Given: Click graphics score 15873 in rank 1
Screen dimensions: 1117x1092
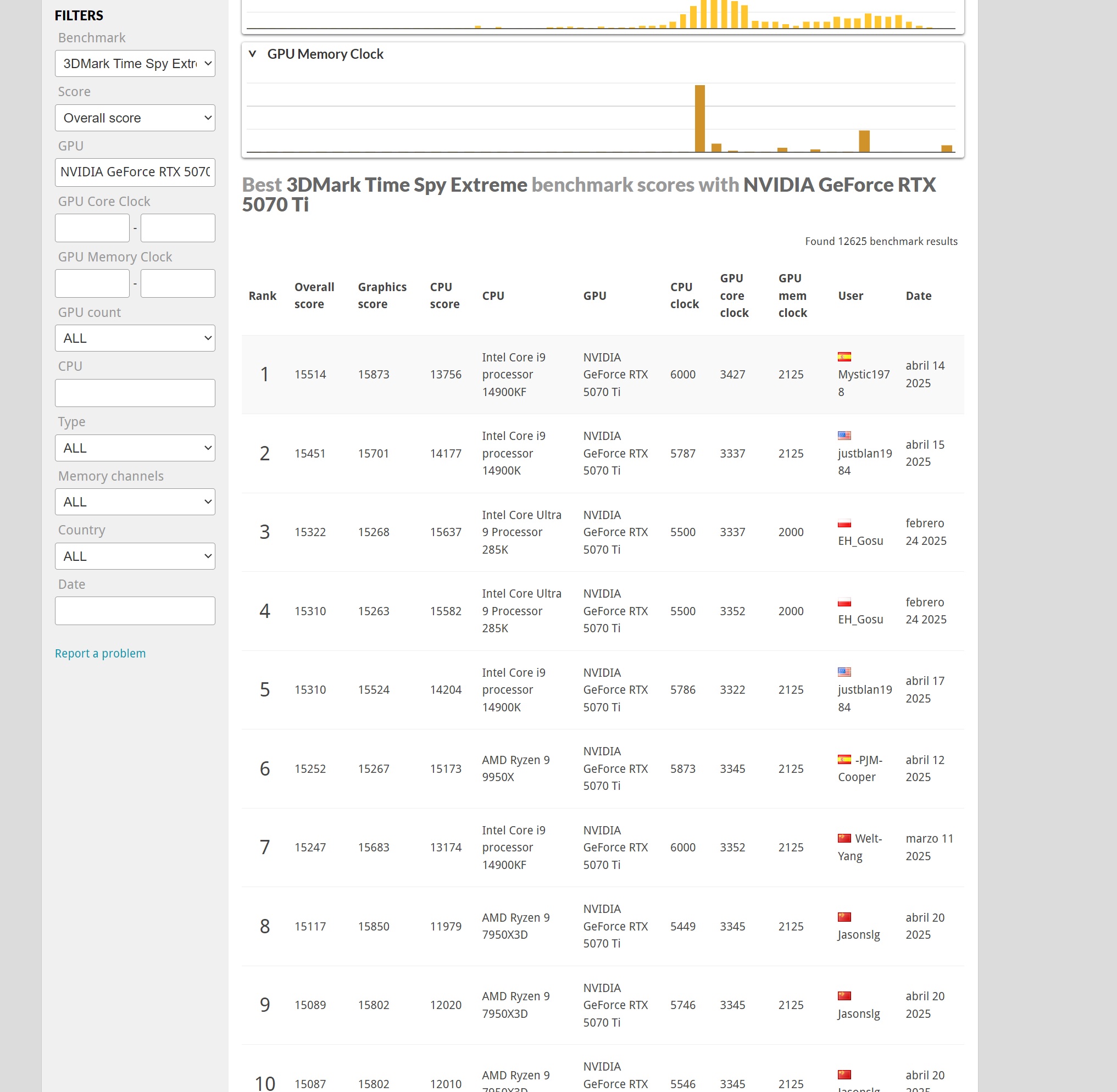Looking at the screenshot, I should (374, 375).
